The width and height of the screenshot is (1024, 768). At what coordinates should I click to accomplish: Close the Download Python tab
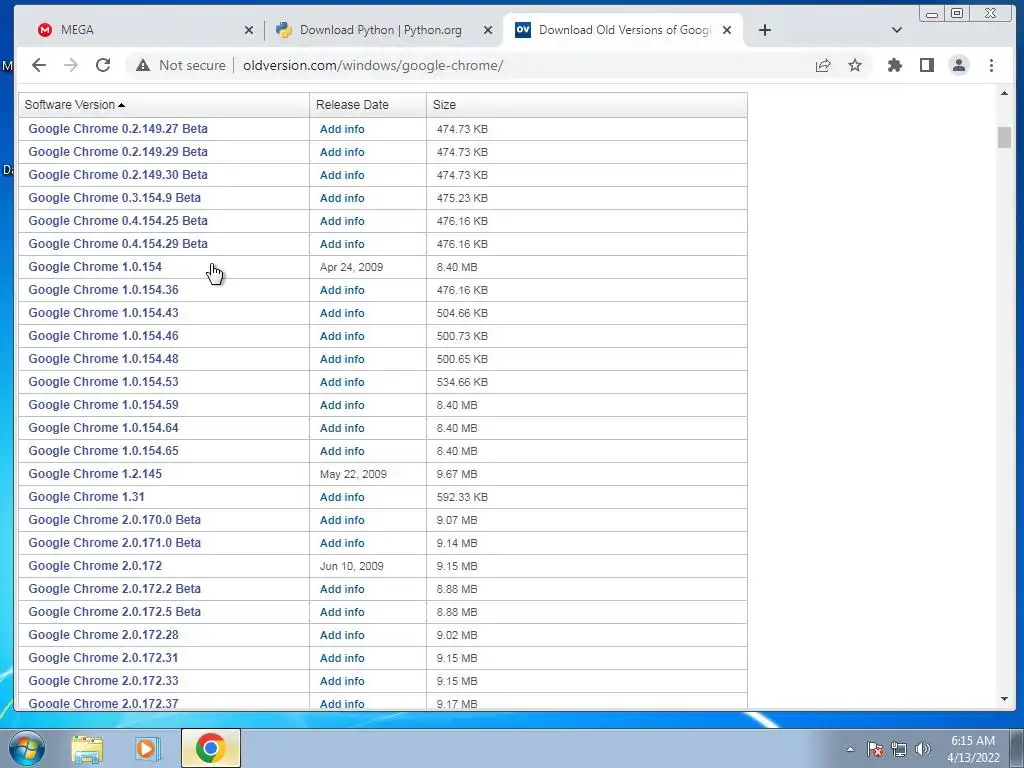[x=488, y=30]
